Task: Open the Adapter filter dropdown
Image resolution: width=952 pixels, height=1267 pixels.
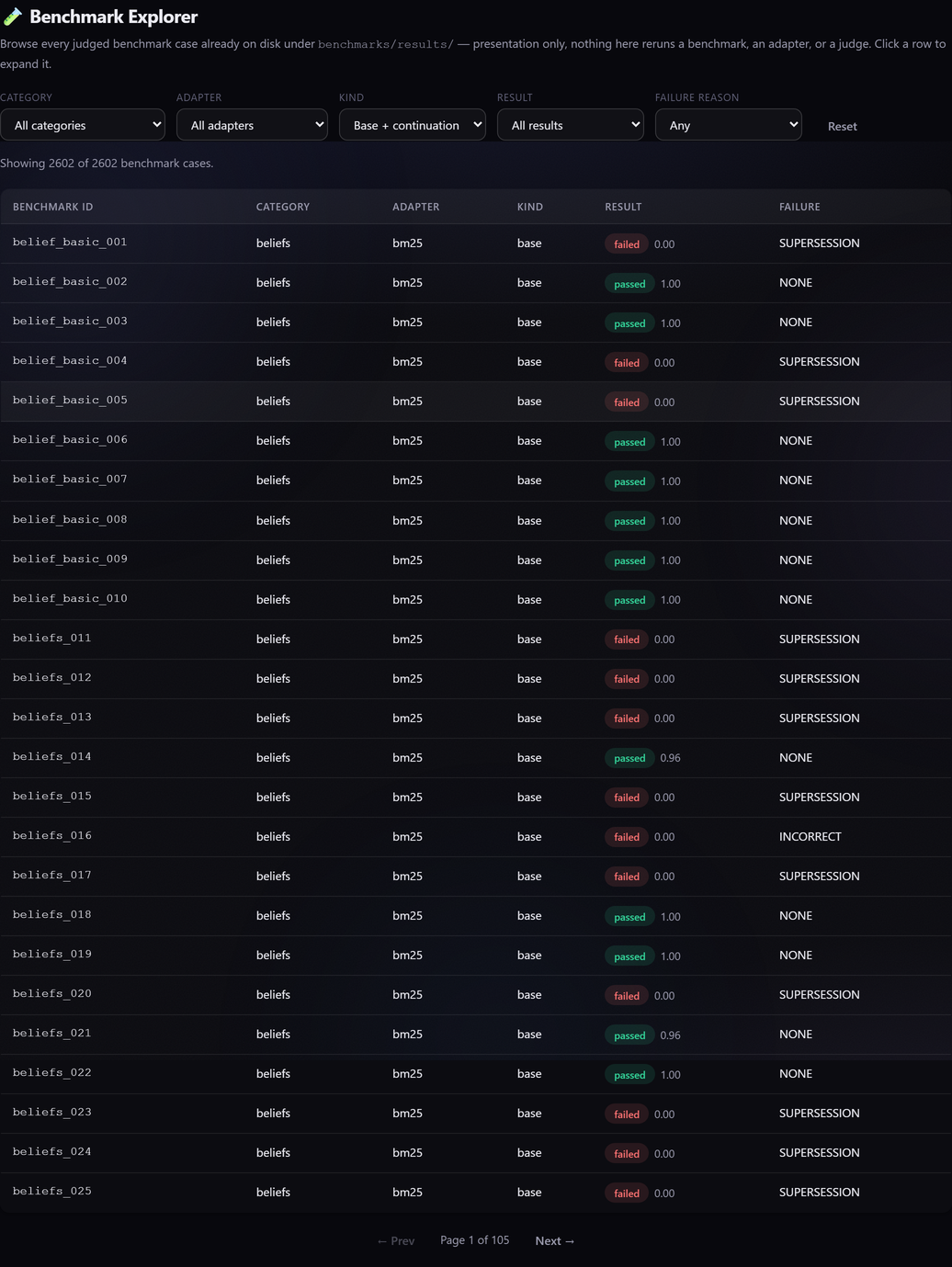Action: click(x=252, y=125)
